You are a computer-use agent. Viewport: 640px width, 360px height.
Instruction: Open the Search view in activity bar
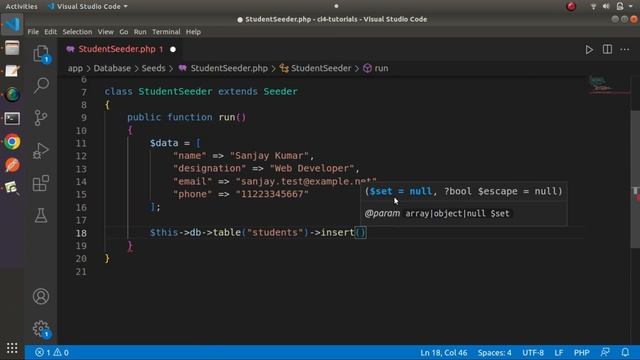(41, 85)
